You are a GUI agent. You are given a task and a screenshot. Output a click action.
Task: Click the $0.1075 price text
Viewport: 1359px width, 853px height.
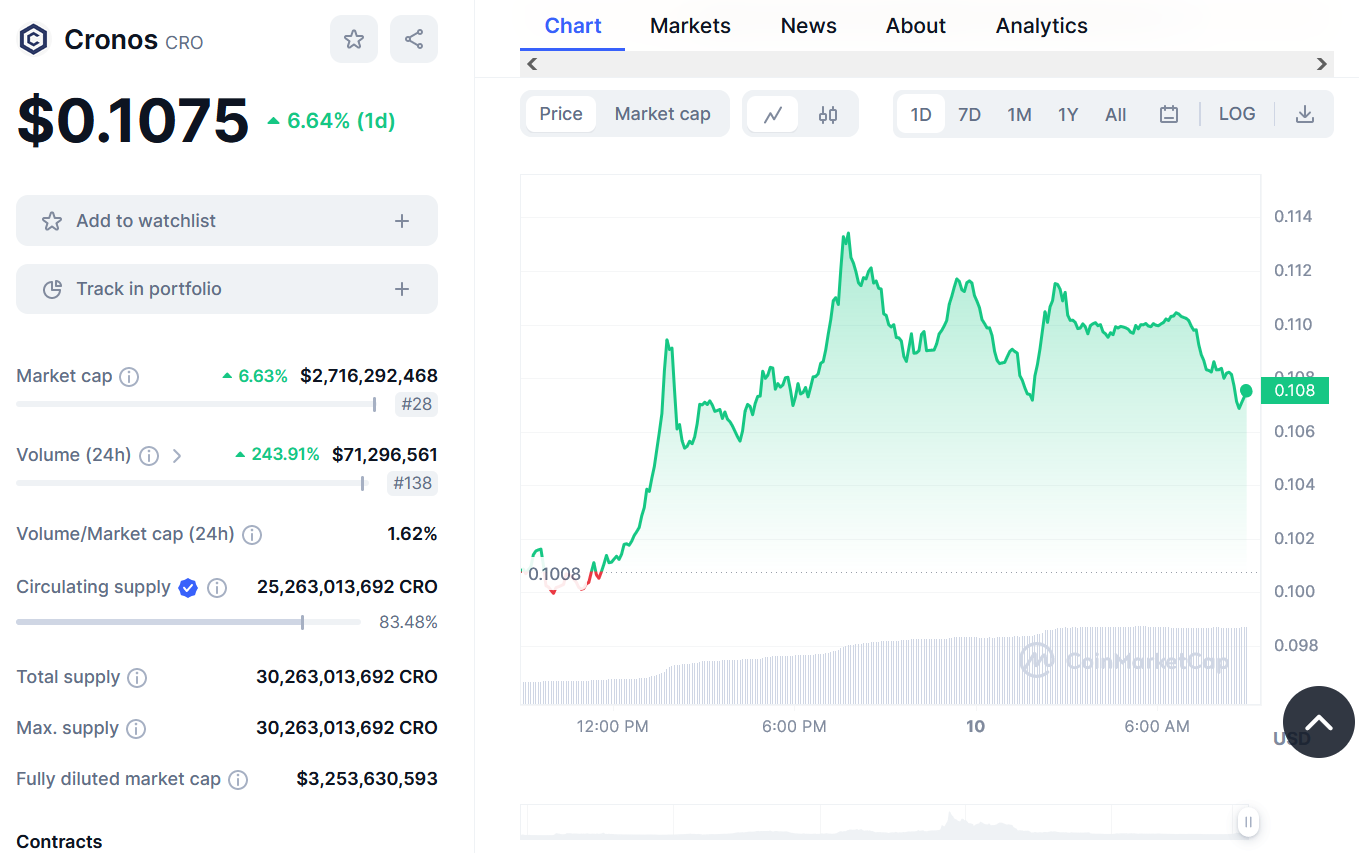tap(133, 120)
